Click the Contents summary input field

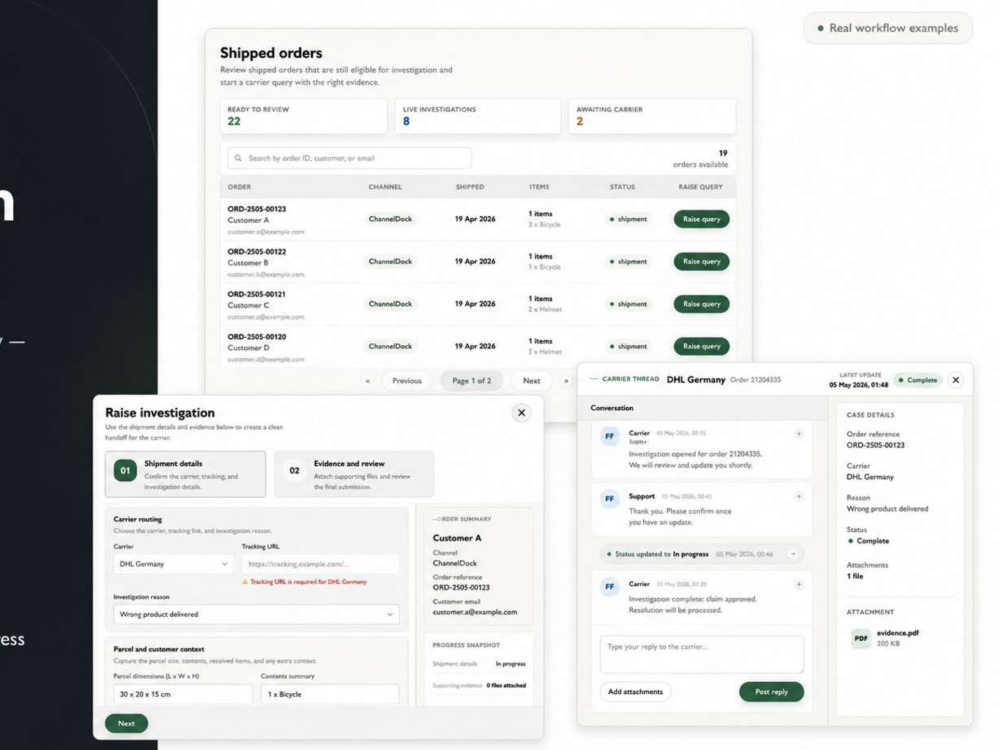coord(330,694)
